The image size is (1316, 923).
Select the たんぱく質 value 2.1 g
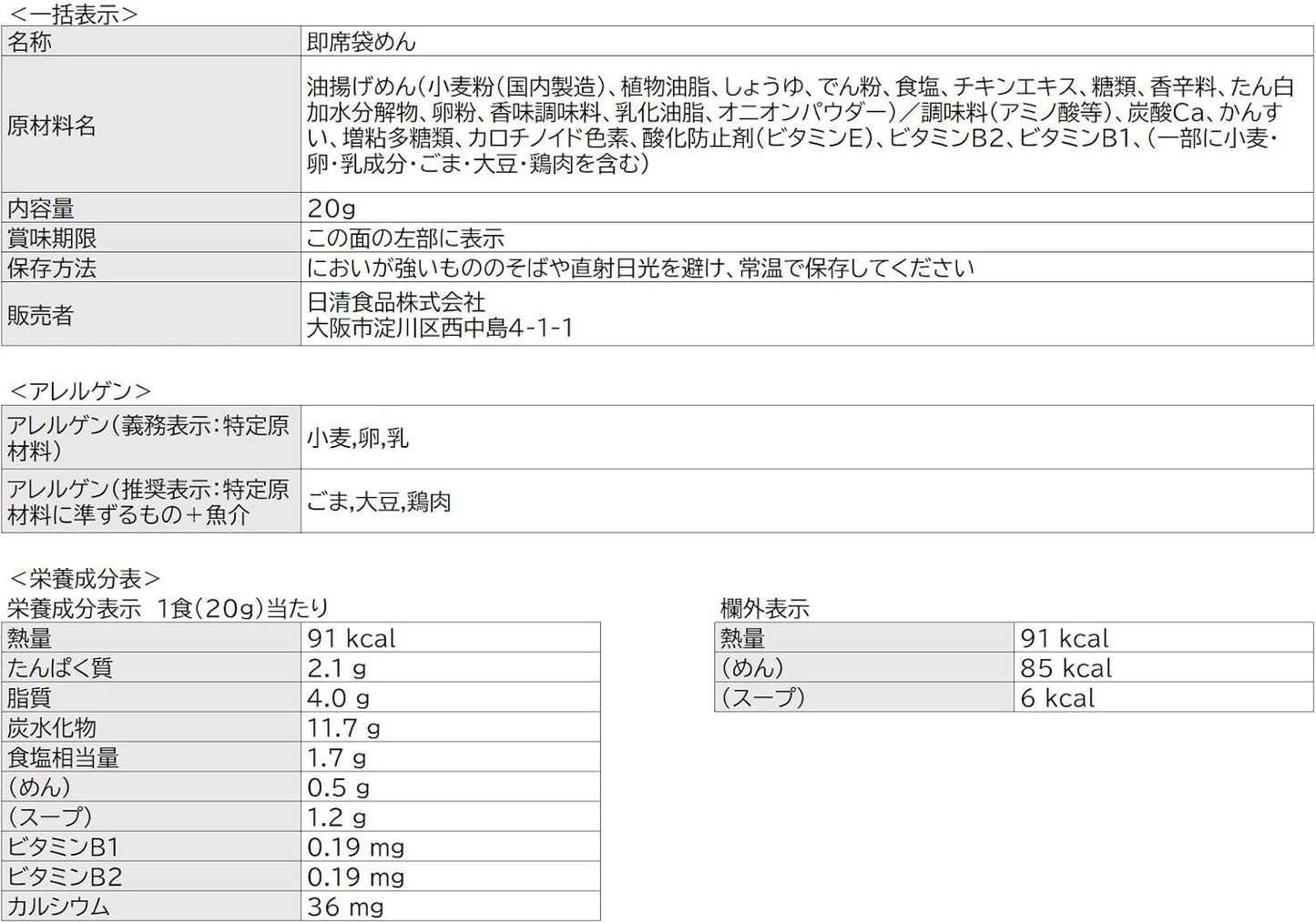(x=337, y=668)
